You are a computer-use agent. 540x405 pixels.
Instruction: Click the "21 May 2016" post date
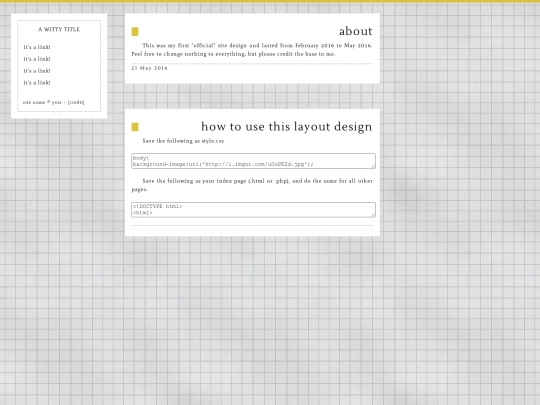pyautogui.click(x=149, y=68)
